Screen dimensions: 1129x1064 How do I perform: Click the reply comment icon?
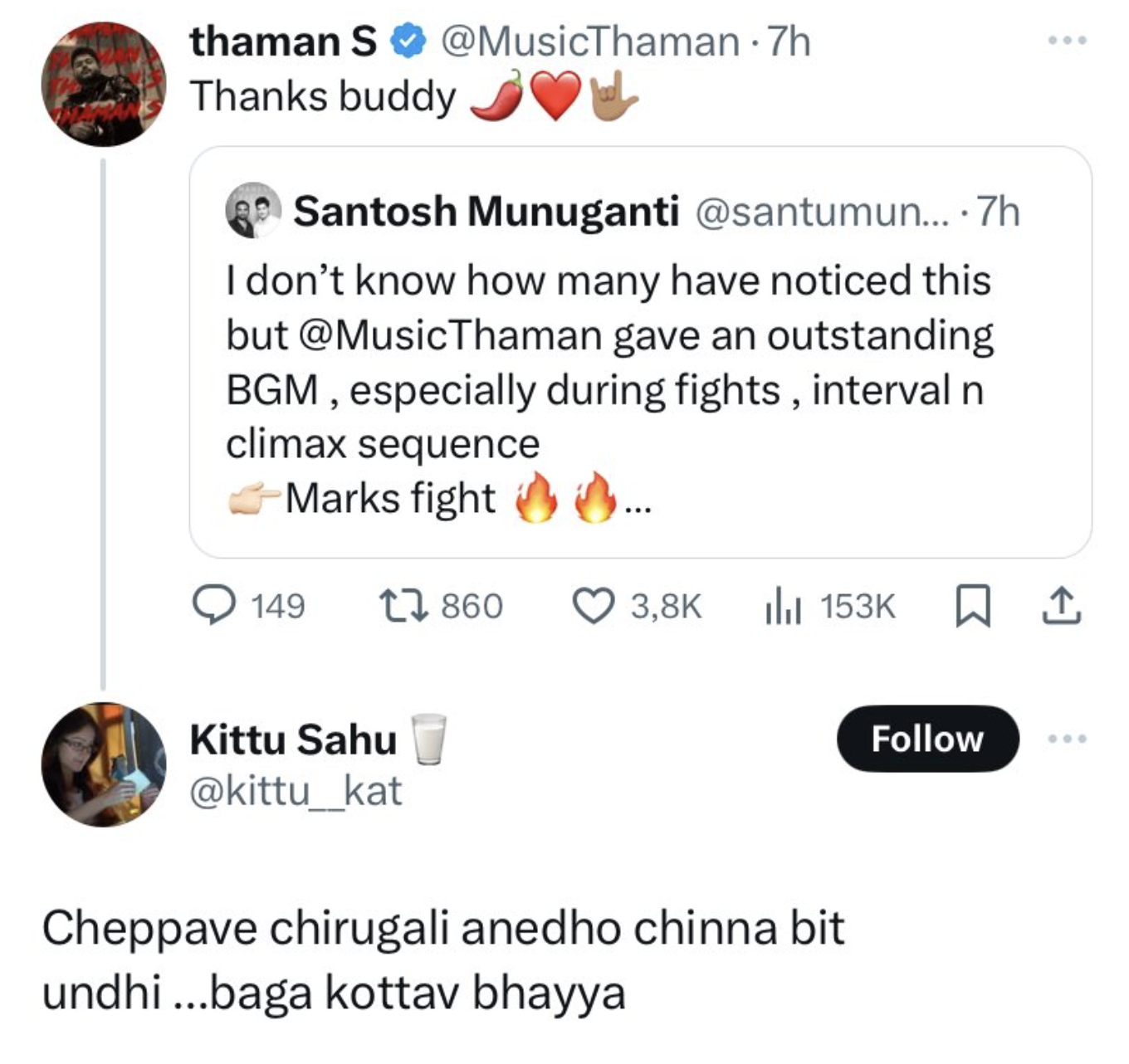point(214,605)
